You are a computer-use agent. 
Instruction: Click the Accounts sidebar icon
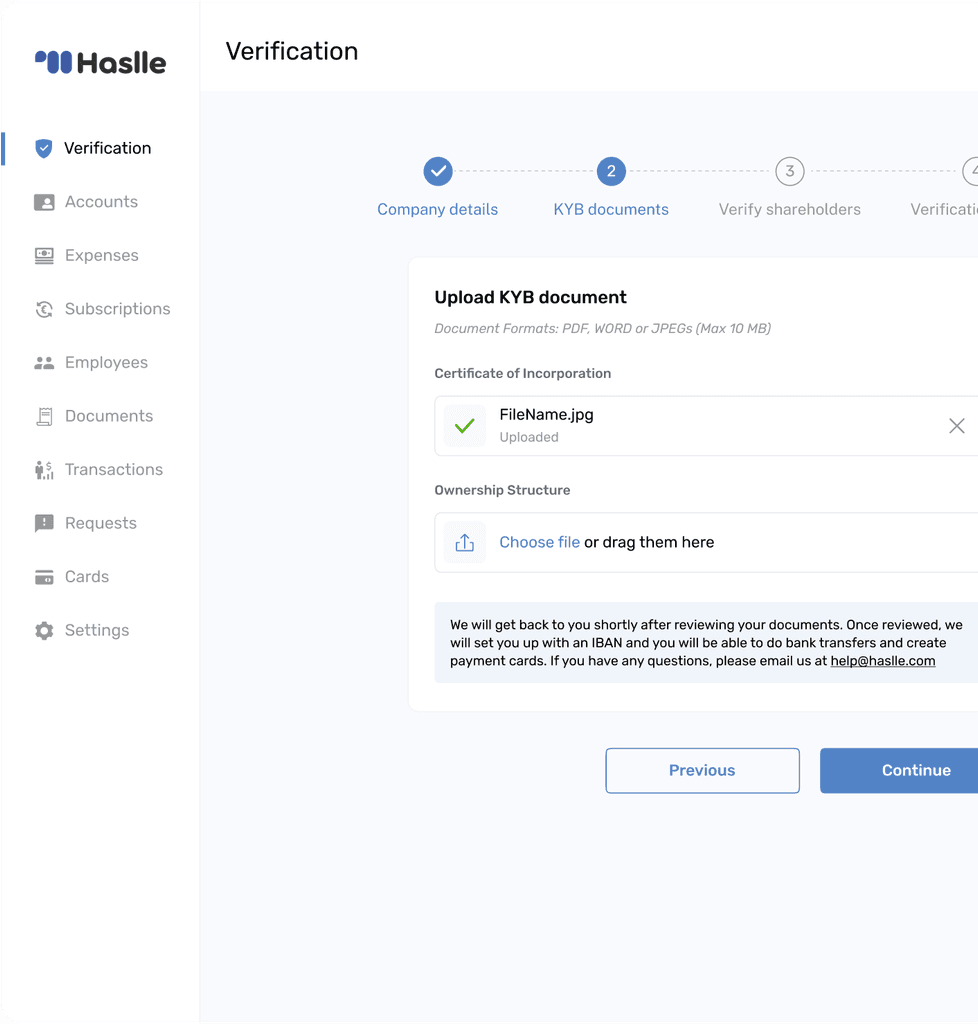point(44,202)
